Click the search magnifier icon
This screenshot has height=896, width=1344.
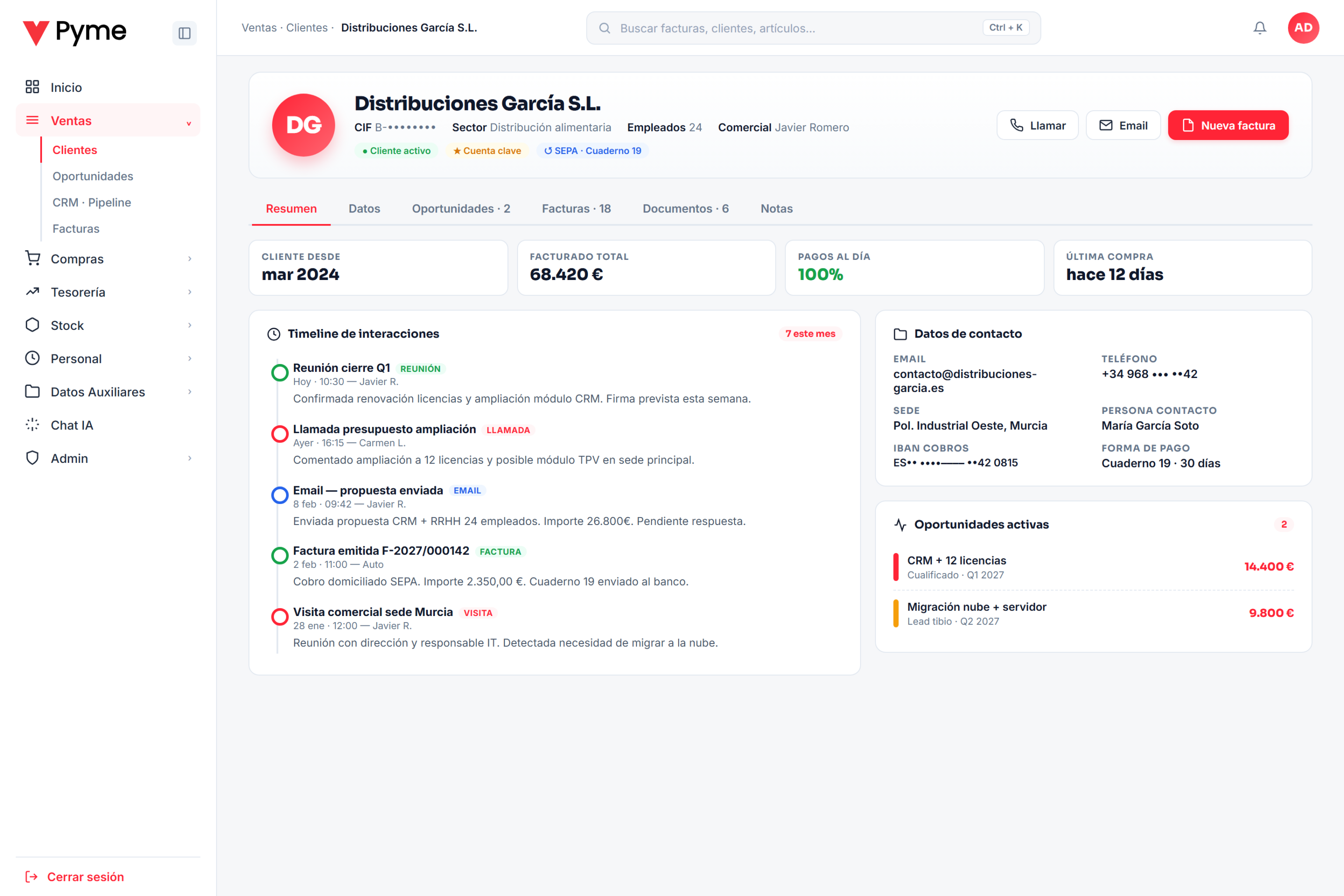(x=605, y=28)
